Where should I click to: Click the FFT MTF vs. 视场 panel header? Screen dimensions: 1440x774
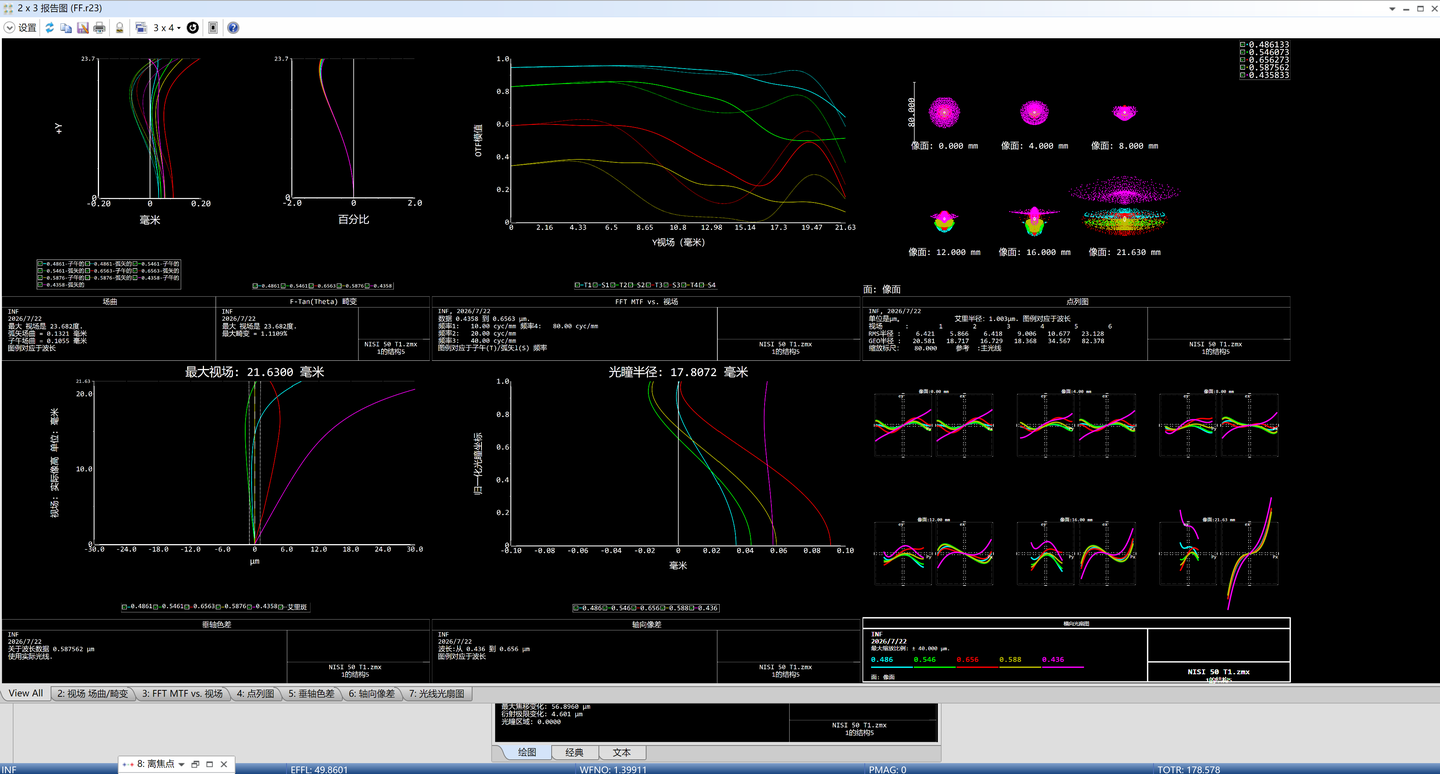(646, 301)
